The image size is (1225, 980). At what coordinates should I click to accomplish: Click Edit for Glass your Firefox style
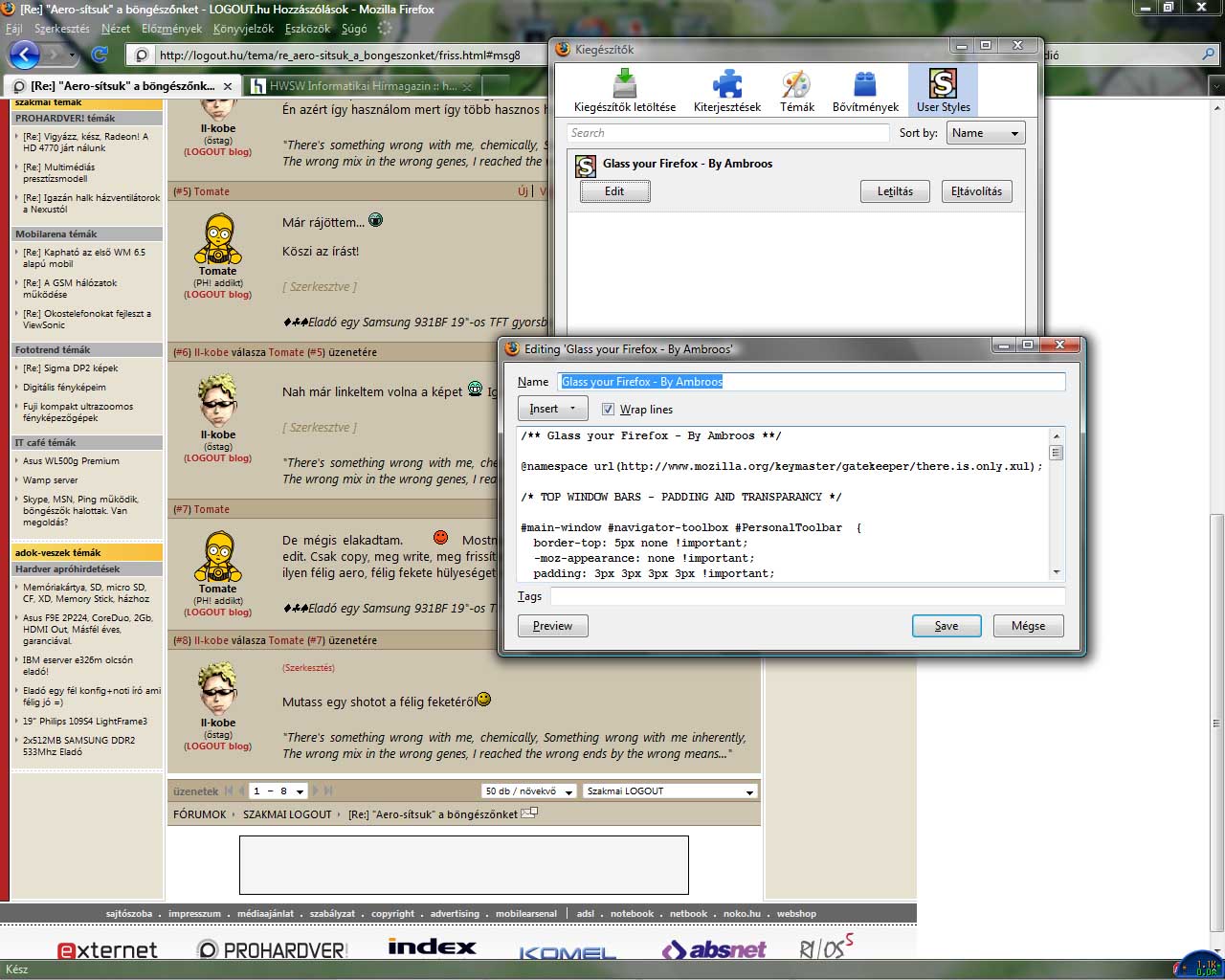click(614, 191)
